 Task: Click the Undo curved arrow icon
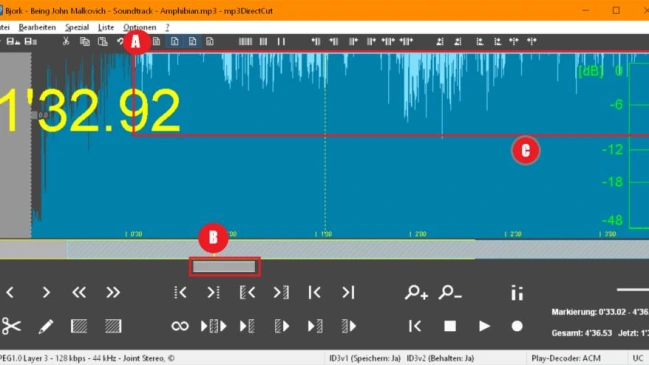point(120,41)
